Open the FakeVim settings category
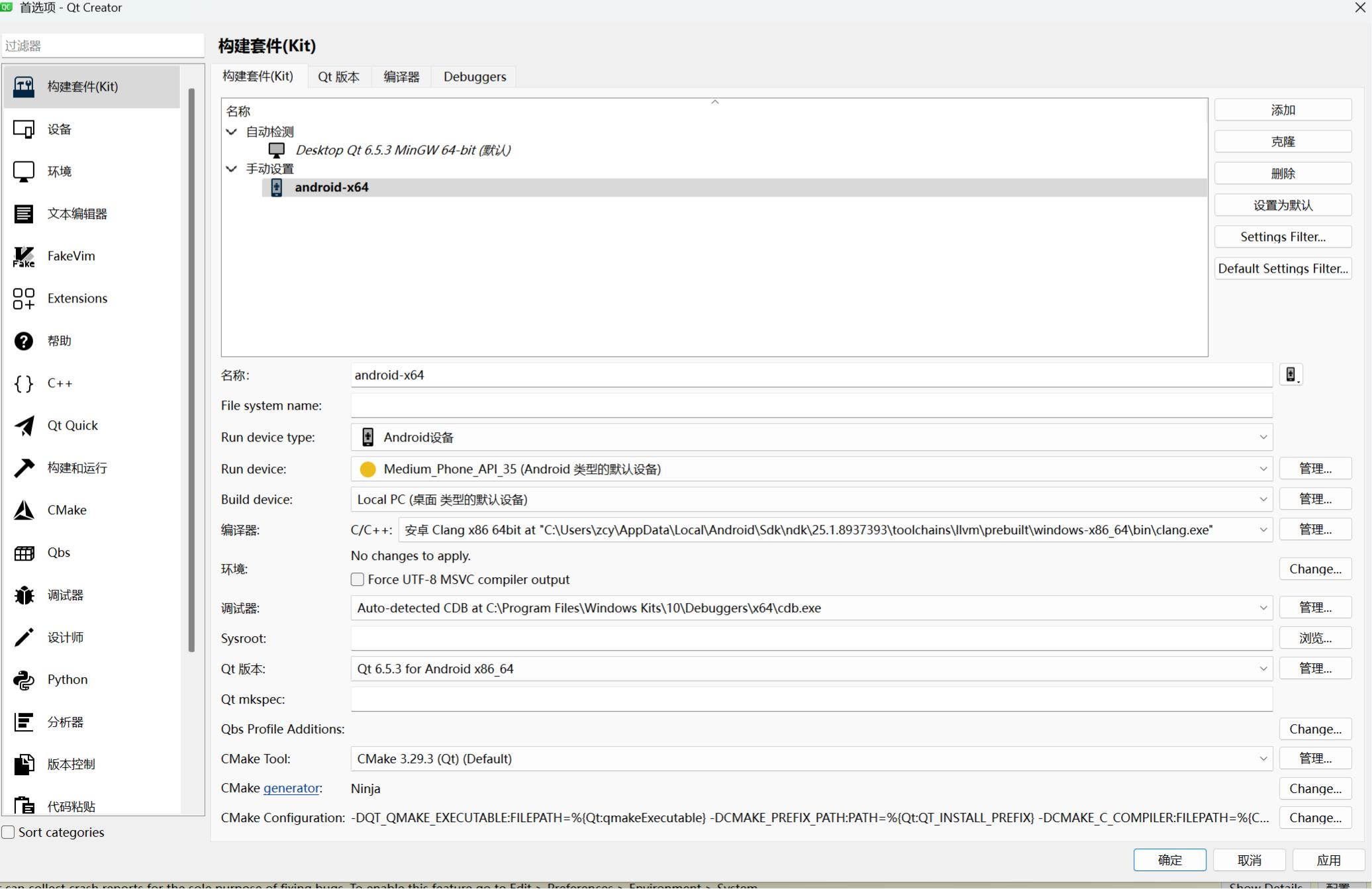Image resolution: width=1372 pixels, height=889 pixels. [x=71, y=256]
